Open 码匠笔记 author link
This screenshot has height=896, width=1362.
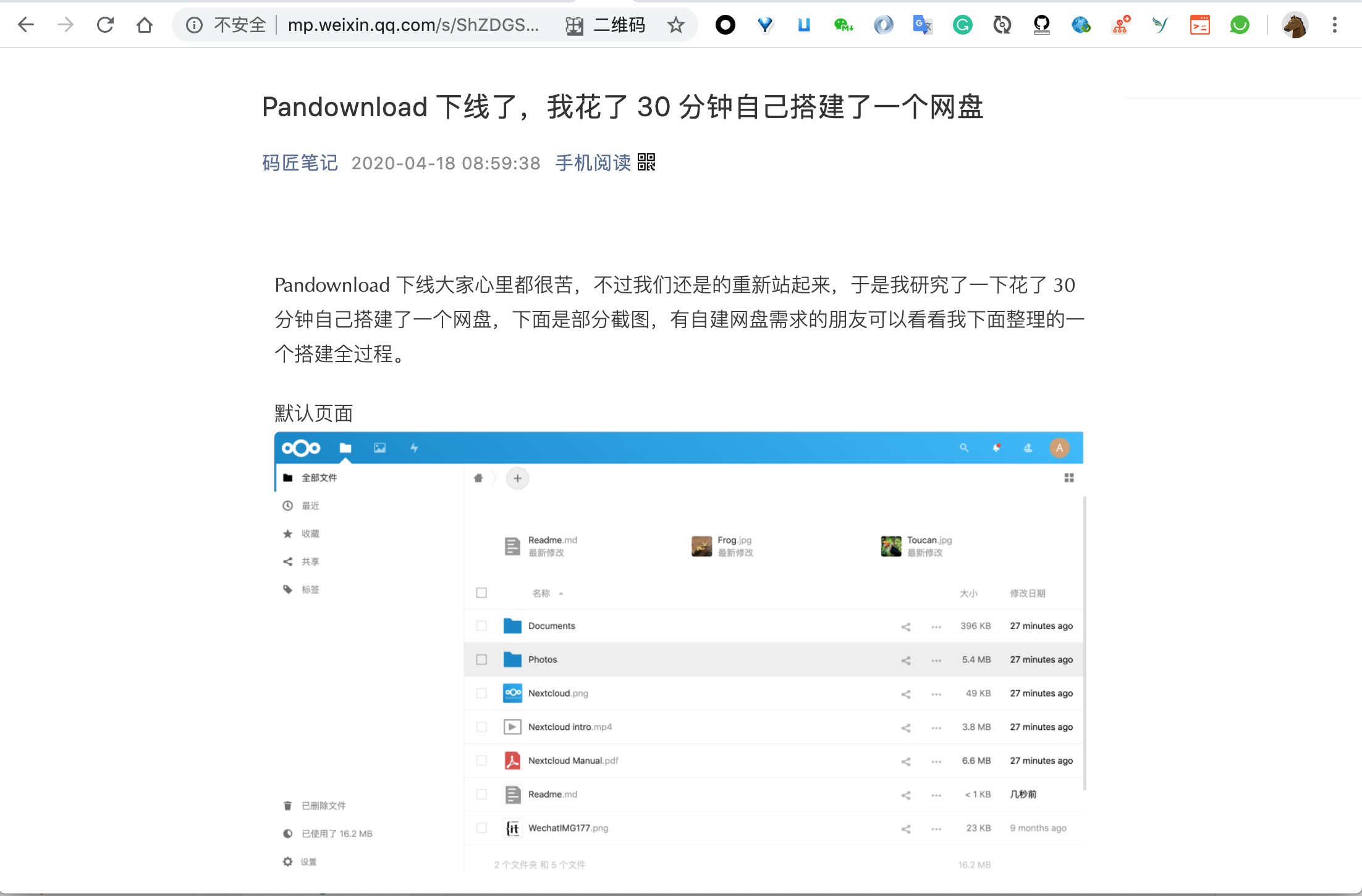(300, 163)
